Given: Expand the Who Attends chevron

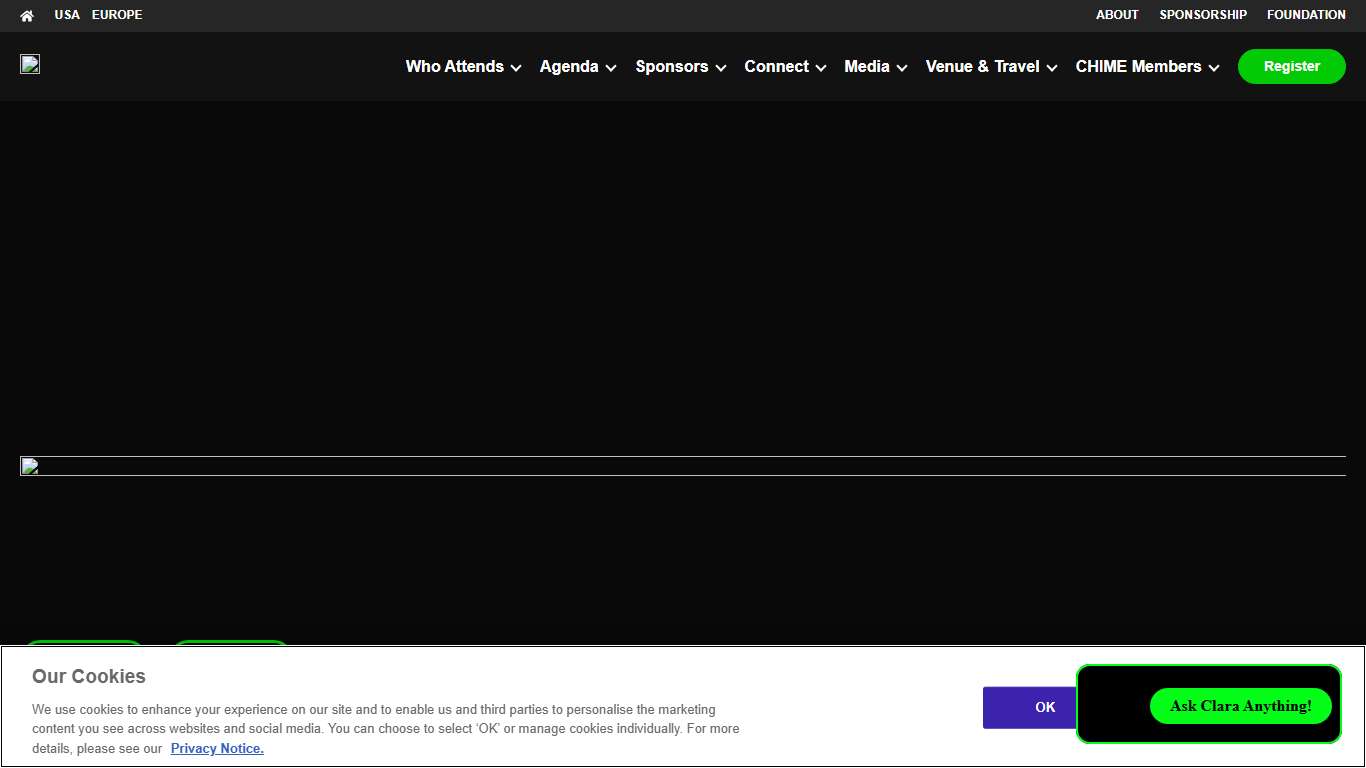Looking at the screenshot, I should 516,68.
